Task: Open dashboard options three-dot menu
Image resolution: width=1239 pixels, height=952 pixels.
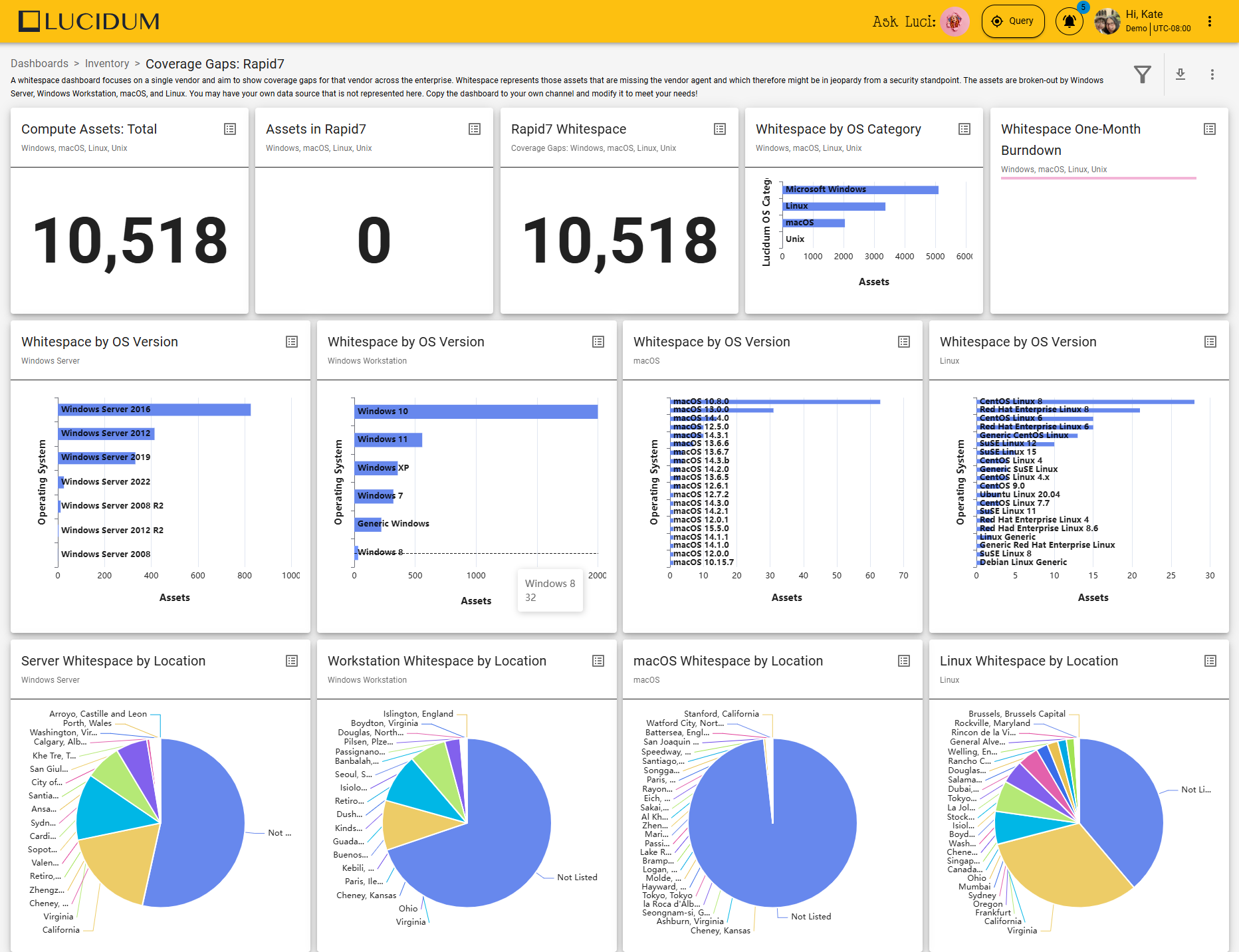Action: tap(1212, 74)
